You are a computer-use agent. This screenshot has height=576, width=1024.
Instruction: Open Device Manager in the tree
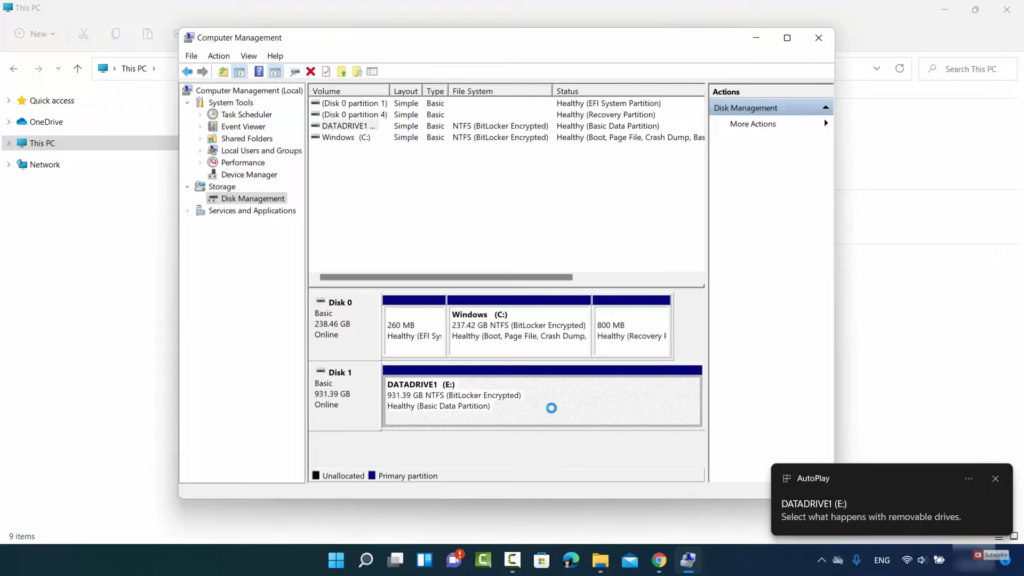pyautogui.click(x=248, y=175)
